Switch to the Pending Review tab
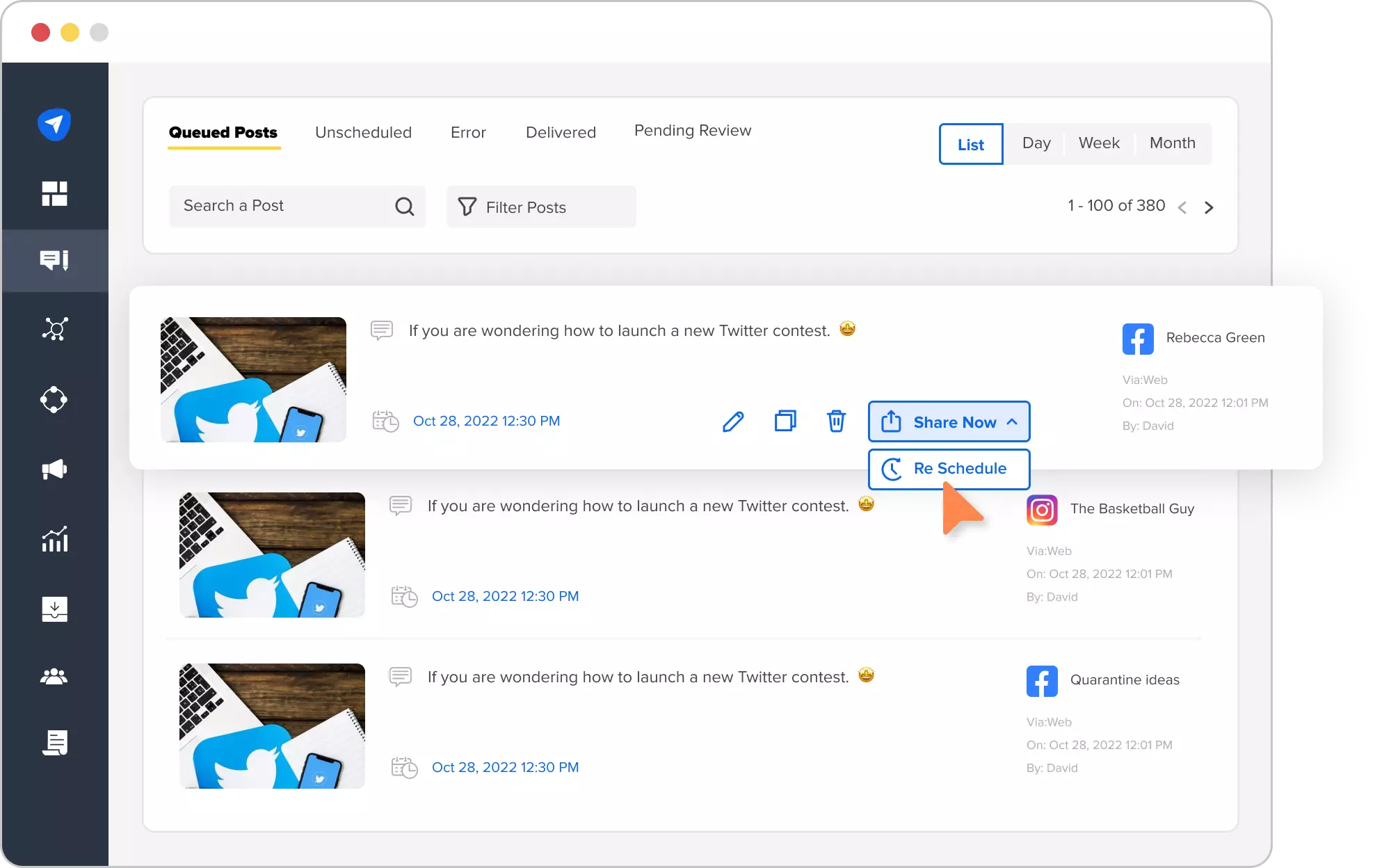This screenshot has width=1375, height=868. click(x=693, y=130)
